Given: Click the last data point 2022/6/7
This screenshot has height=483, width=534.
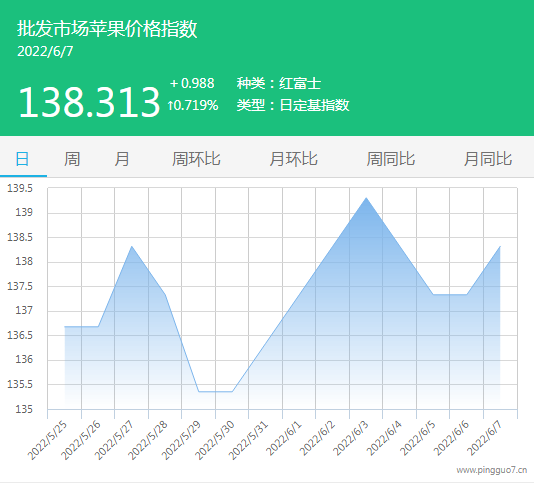Looking at the screenshot, I should [500, 246].
